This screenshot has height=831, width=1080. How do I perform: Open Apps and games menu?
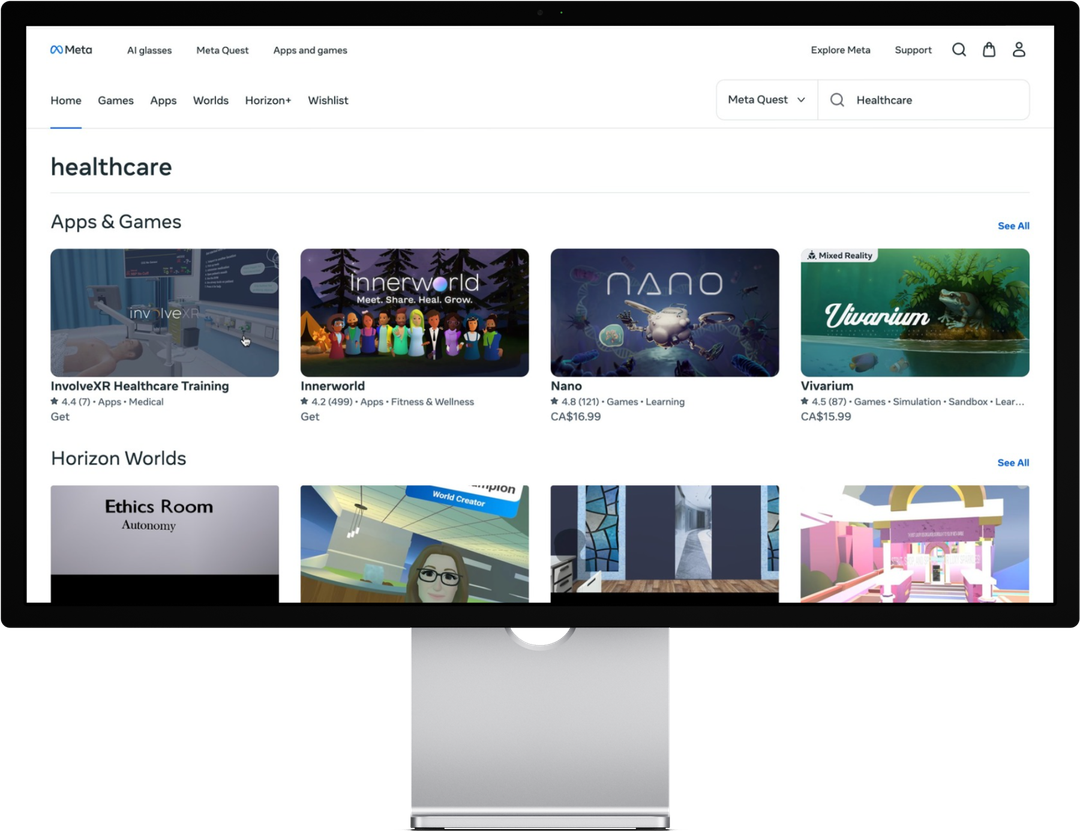coord(310,50)
